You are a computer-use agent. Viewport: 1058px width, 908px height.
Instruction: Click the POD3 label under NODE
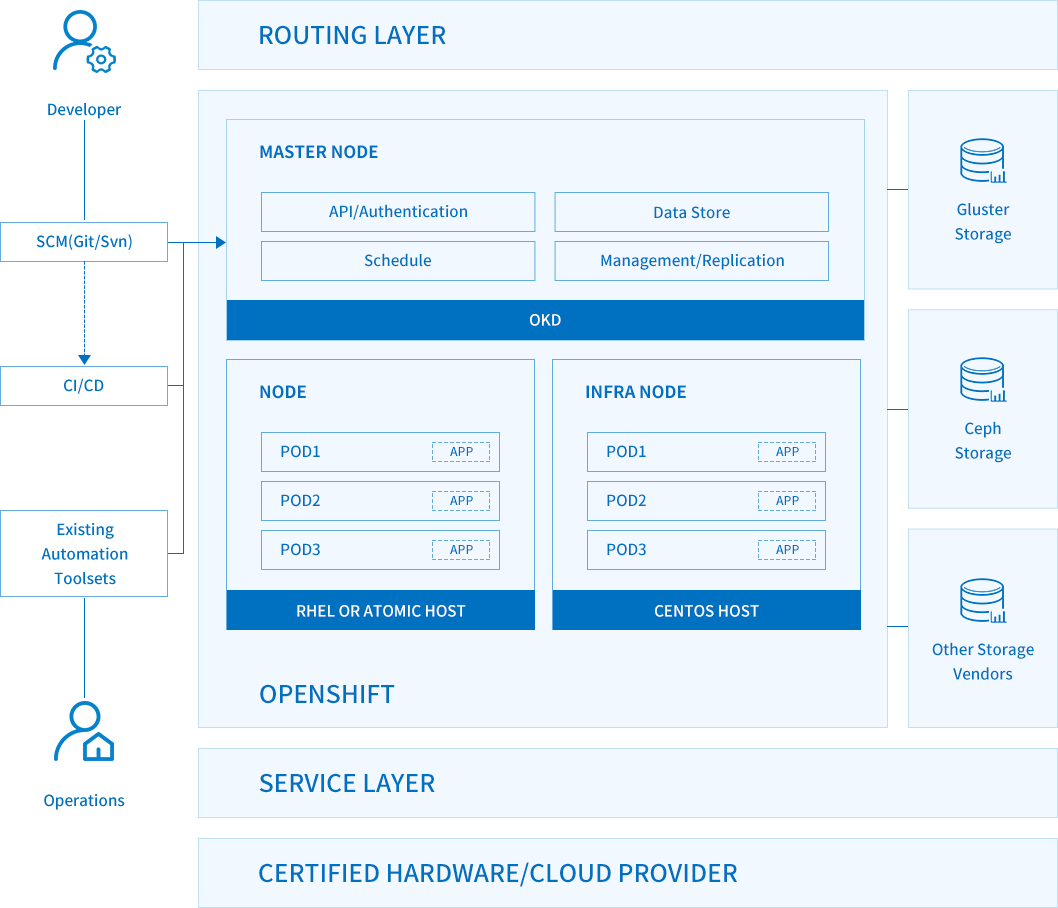[x=300, y=550]
